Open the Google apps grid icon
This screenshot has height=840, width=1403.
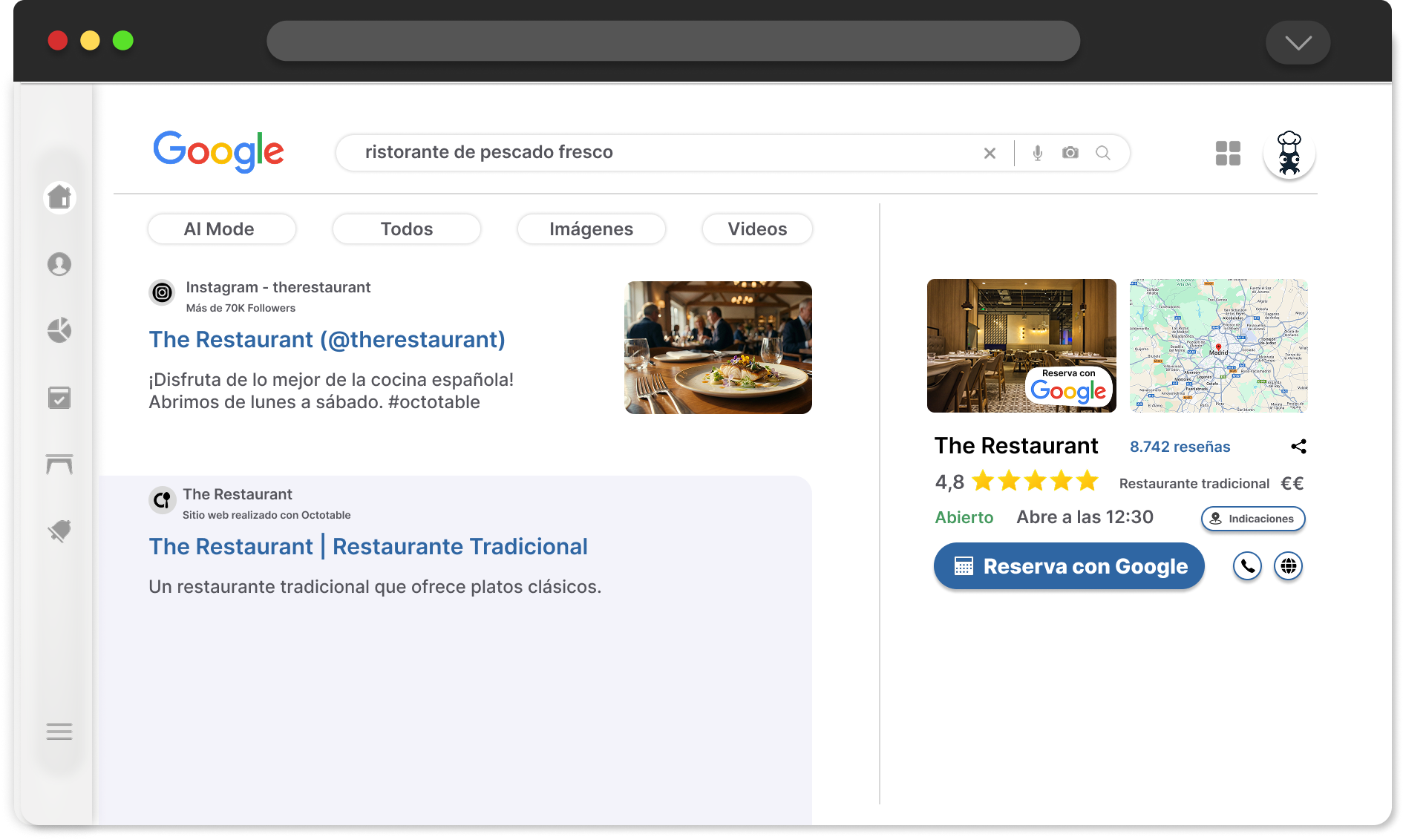coord(1227,153)
